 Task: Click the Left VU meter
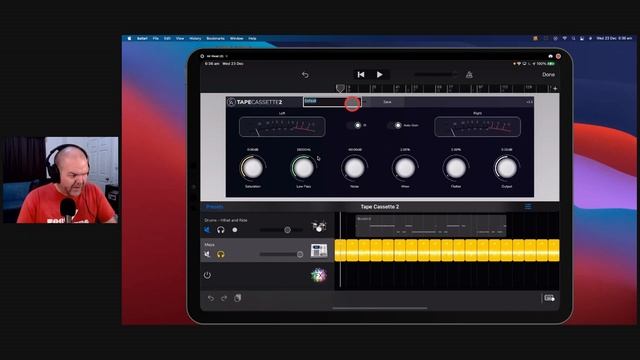(x=282, y=127)
